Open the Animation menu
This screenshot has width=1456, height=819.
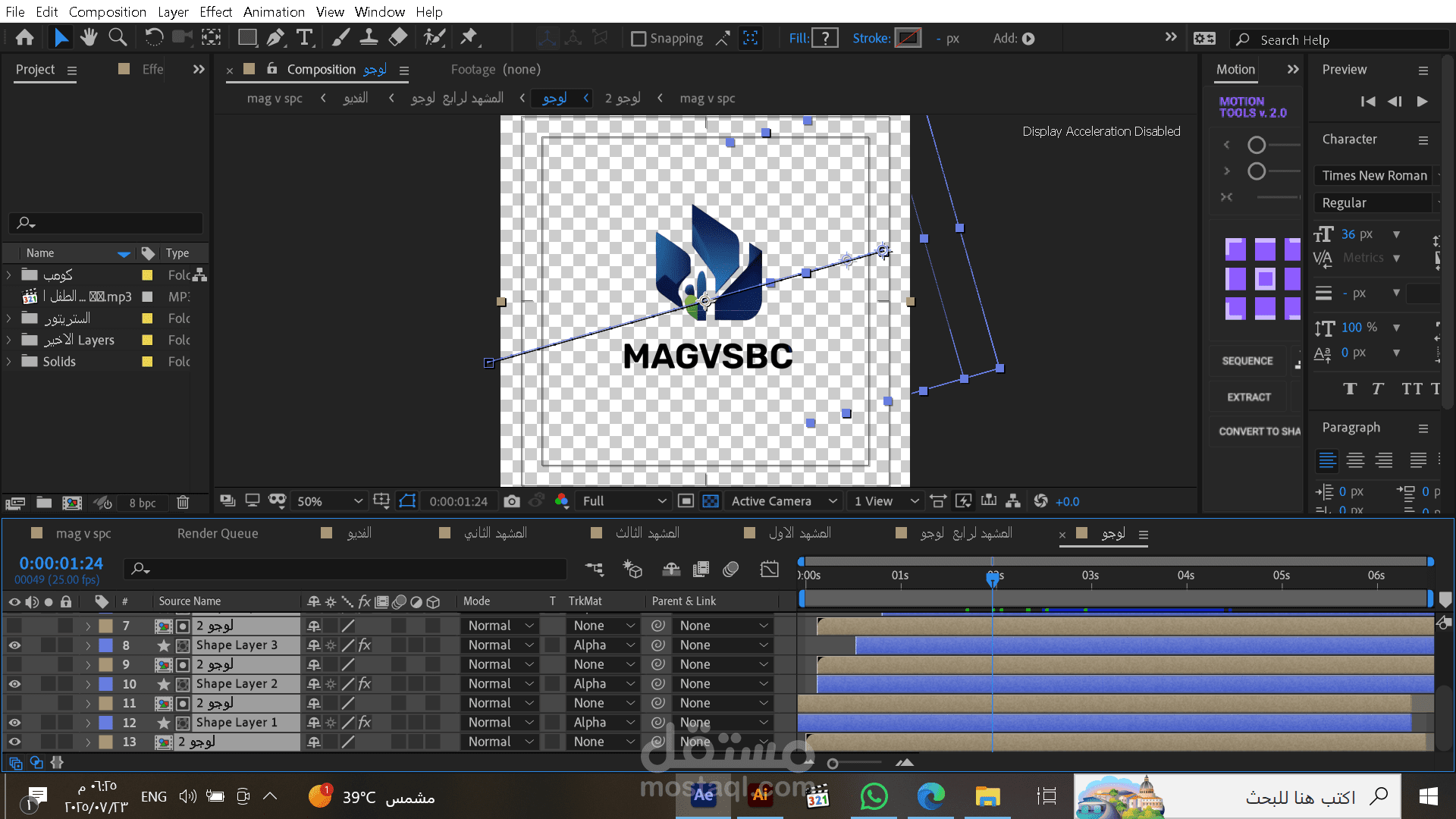click(274, 12)
